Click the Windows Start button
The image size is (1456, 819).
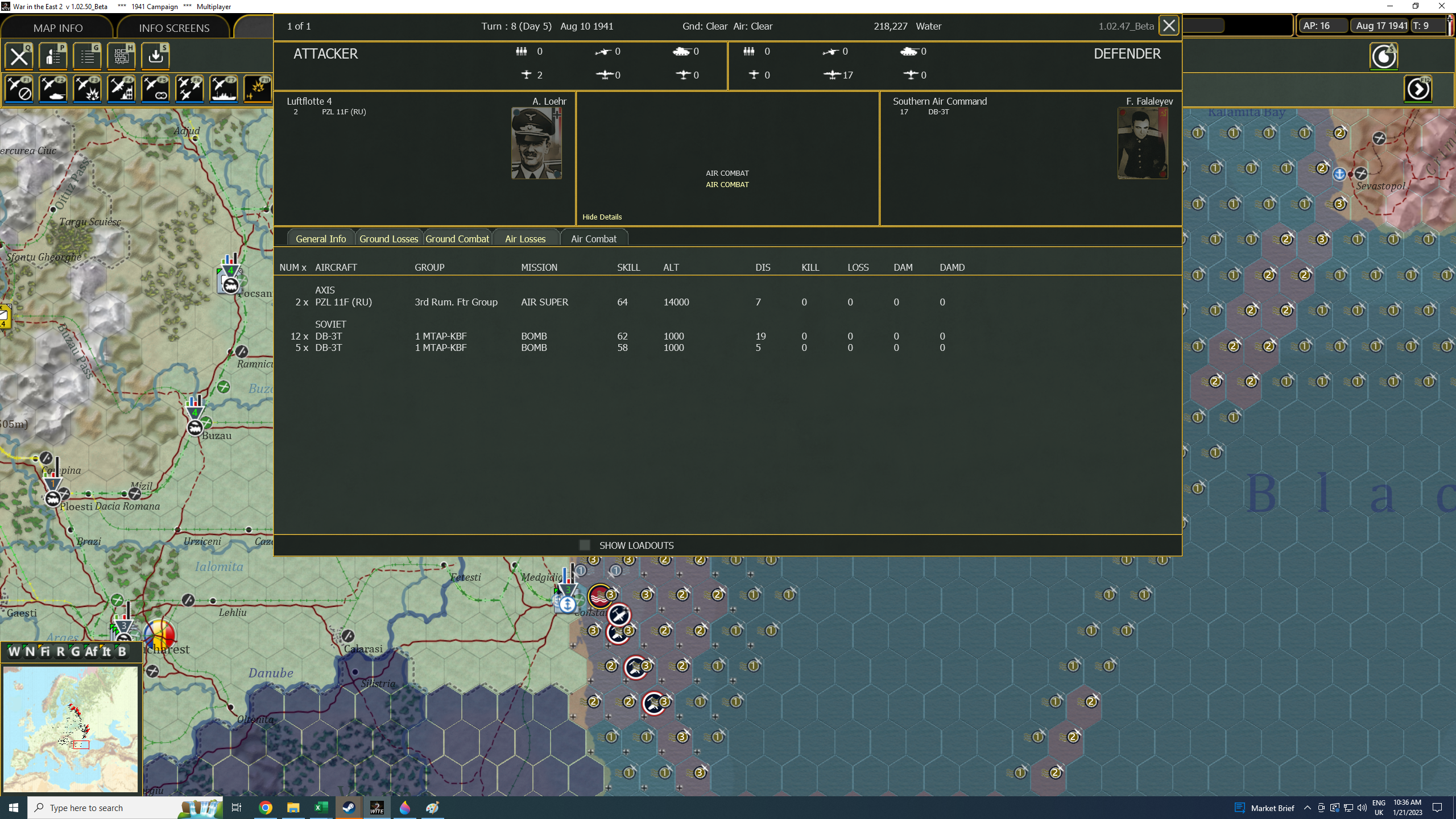[14, 808]
